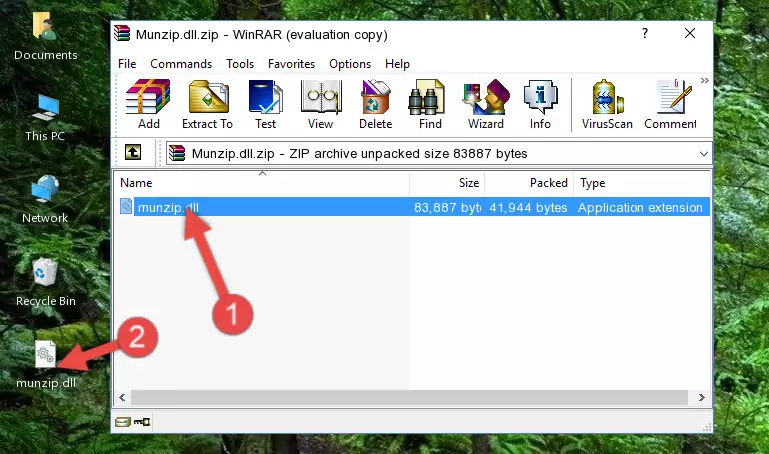Viewport: 769px width, 454px height.
Task: Open the Comment tool
Action: (670, 104)
